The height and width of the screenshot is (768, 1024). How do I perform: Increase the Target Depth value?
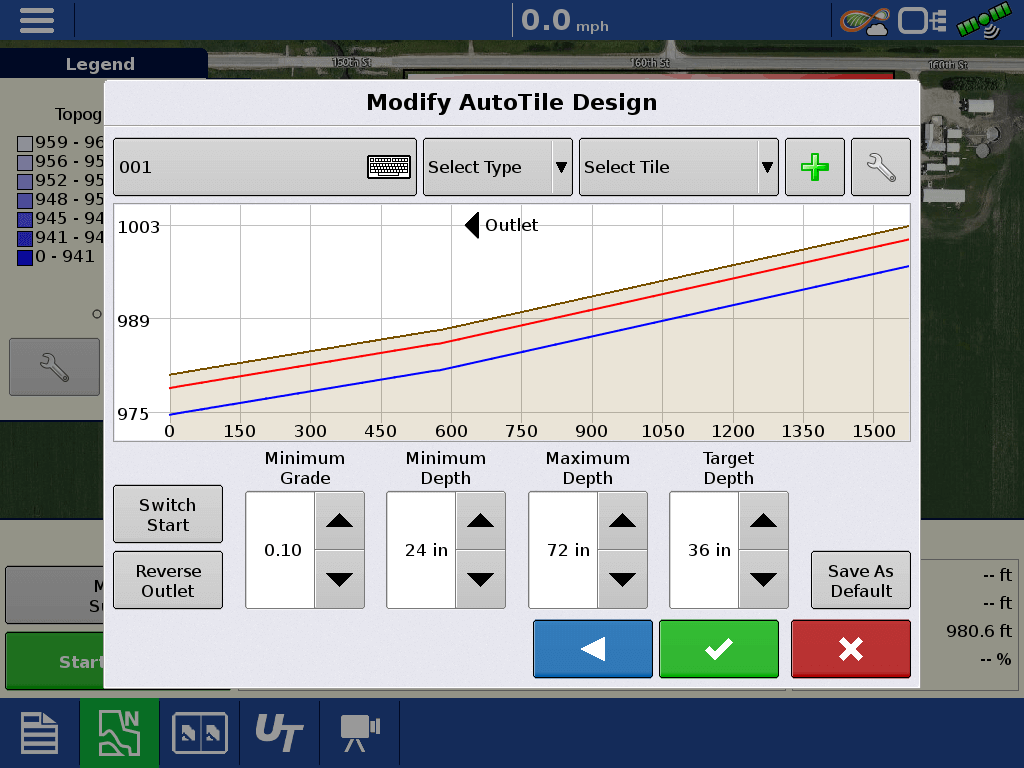[x=763, y=520]
